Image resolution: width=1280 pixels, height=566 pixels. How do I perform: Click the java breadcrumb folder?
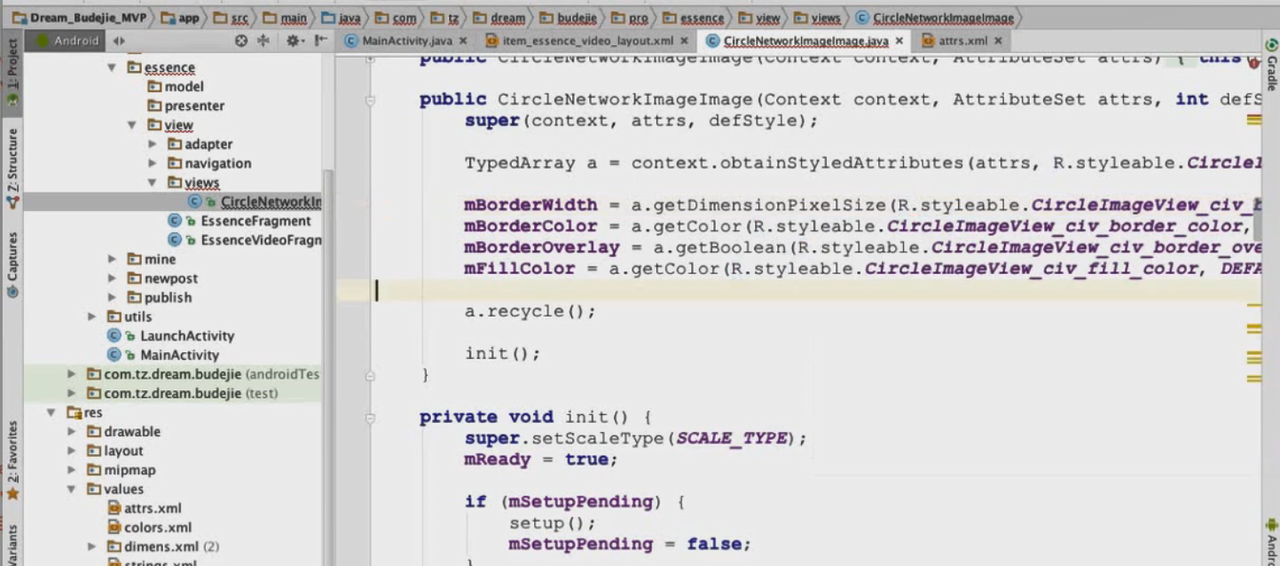coord(340,17)
